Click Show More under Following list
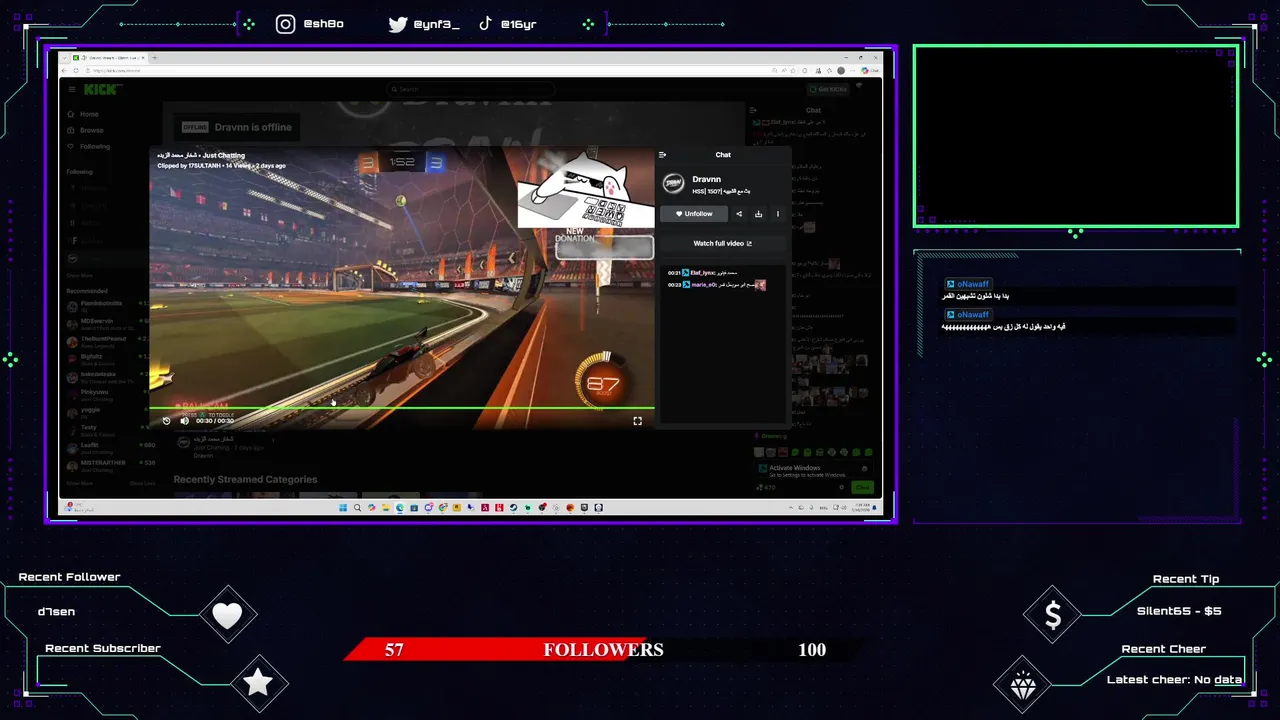This screenshot has width=1280, height=720. [x=80, y=275]
